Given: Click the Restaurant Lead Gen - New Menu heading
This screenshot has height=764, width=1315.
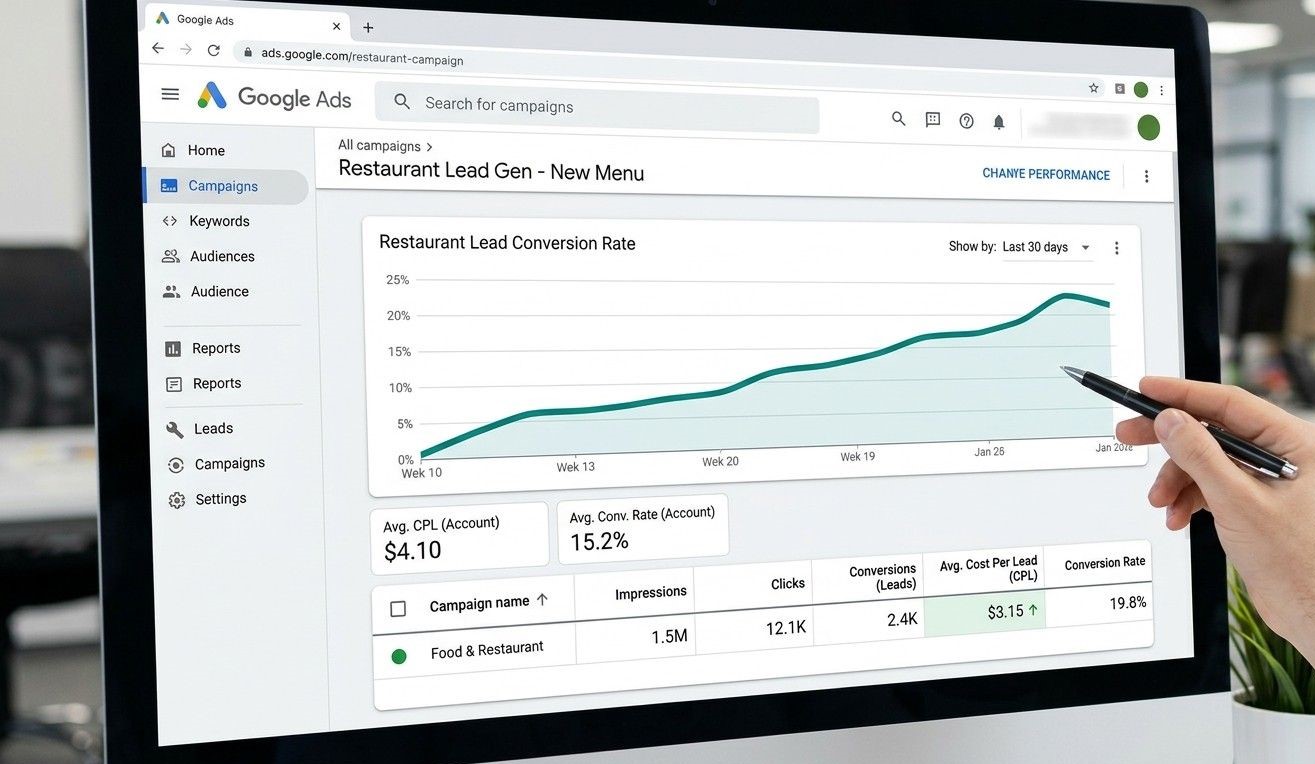Looking at the screenshot, I should pos(491,171).
